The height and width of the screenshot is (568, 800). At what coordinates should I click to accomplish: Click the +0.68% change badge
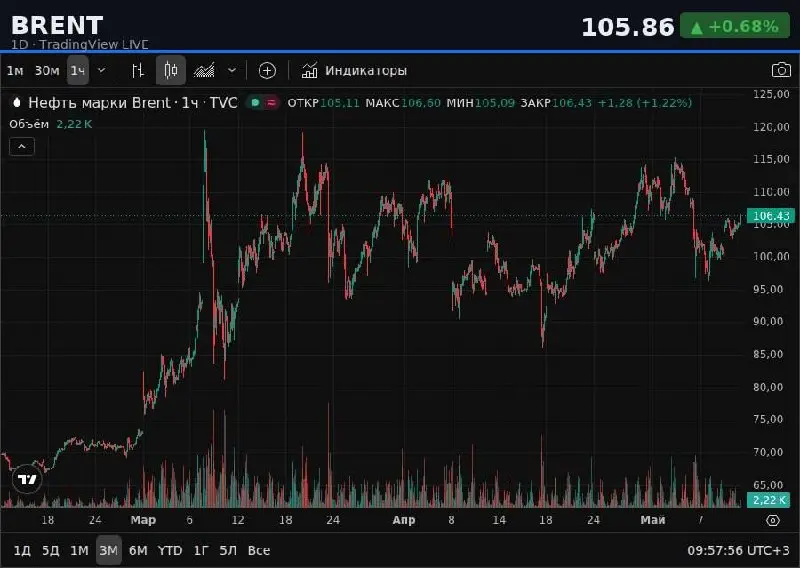(x=735, y=26)
